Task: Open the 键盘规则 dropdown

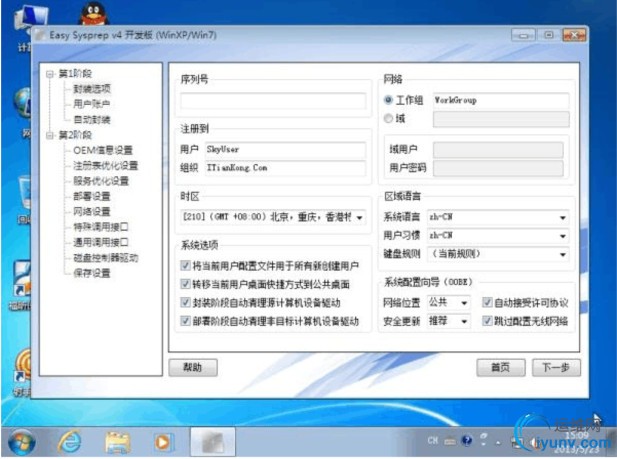Action: [498, 254]
